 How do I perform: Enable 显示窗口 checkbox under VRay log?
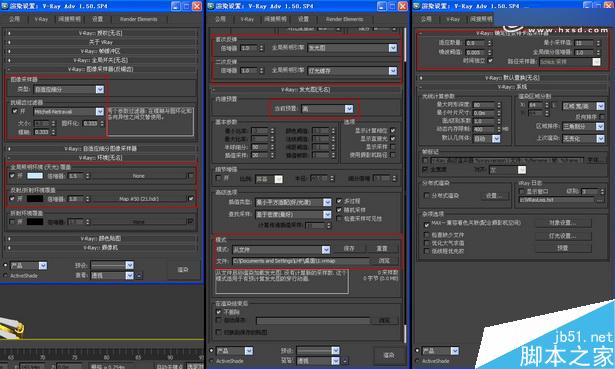coord(522,191)
